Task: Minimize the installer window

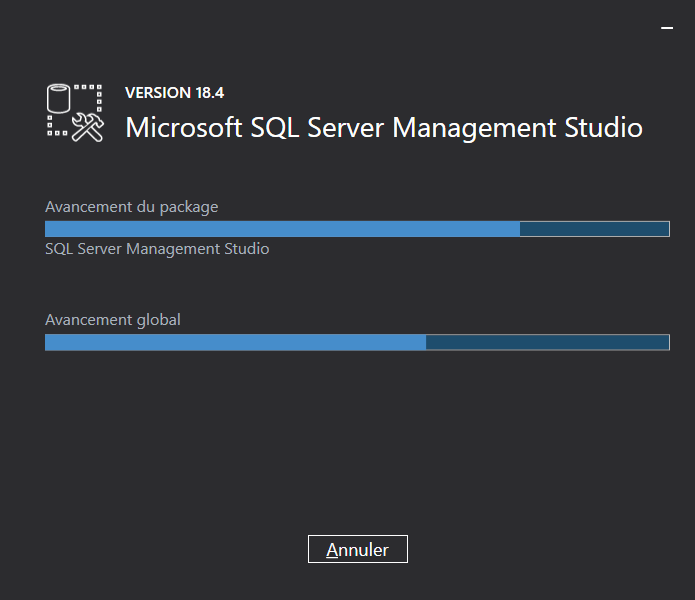Action: pos(667,28)
